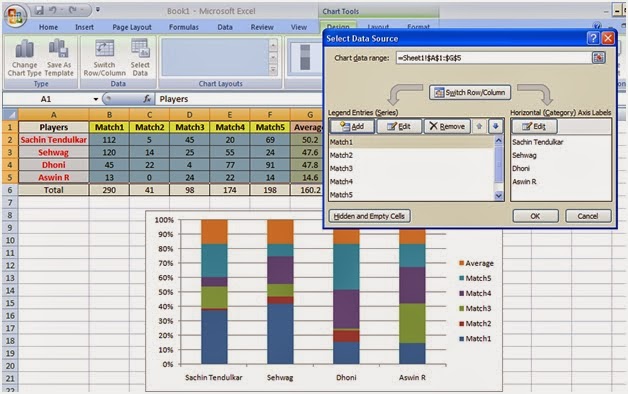Click the Chart data range input field
Image resolution: width=628 pixels, height=394 pixels.
[x=493, y=58]
